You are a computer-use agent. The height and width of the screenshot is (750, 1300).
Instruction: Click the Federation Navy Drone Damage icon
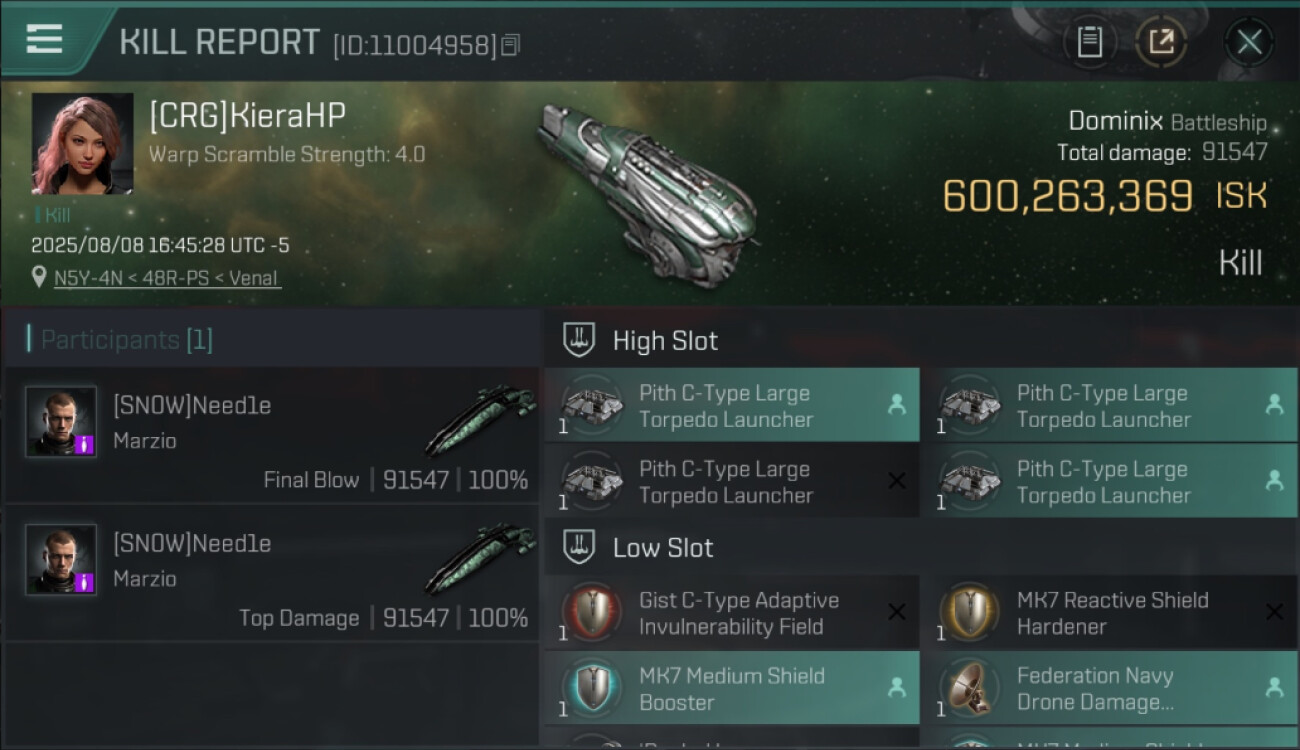pyautogui.click(x=967, y=688)
